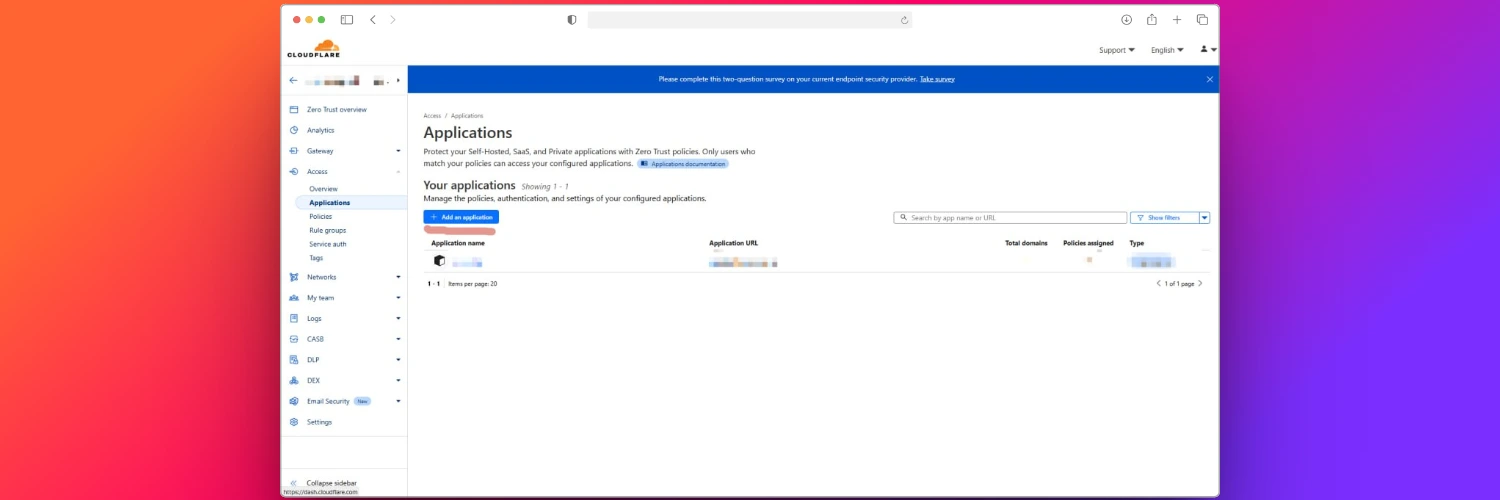The width and height of the screenshot is (1500, 500).
Task: Open the Applications documentation link
Action: point(683,163)
